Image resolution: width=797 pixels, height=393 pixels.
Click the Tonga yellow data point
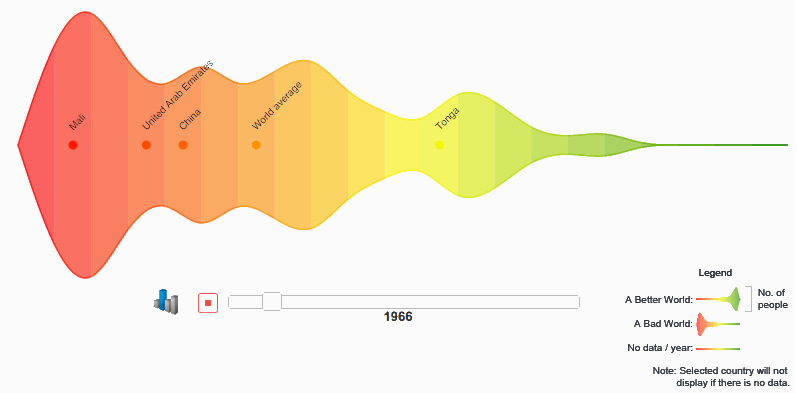click(440, 145)
